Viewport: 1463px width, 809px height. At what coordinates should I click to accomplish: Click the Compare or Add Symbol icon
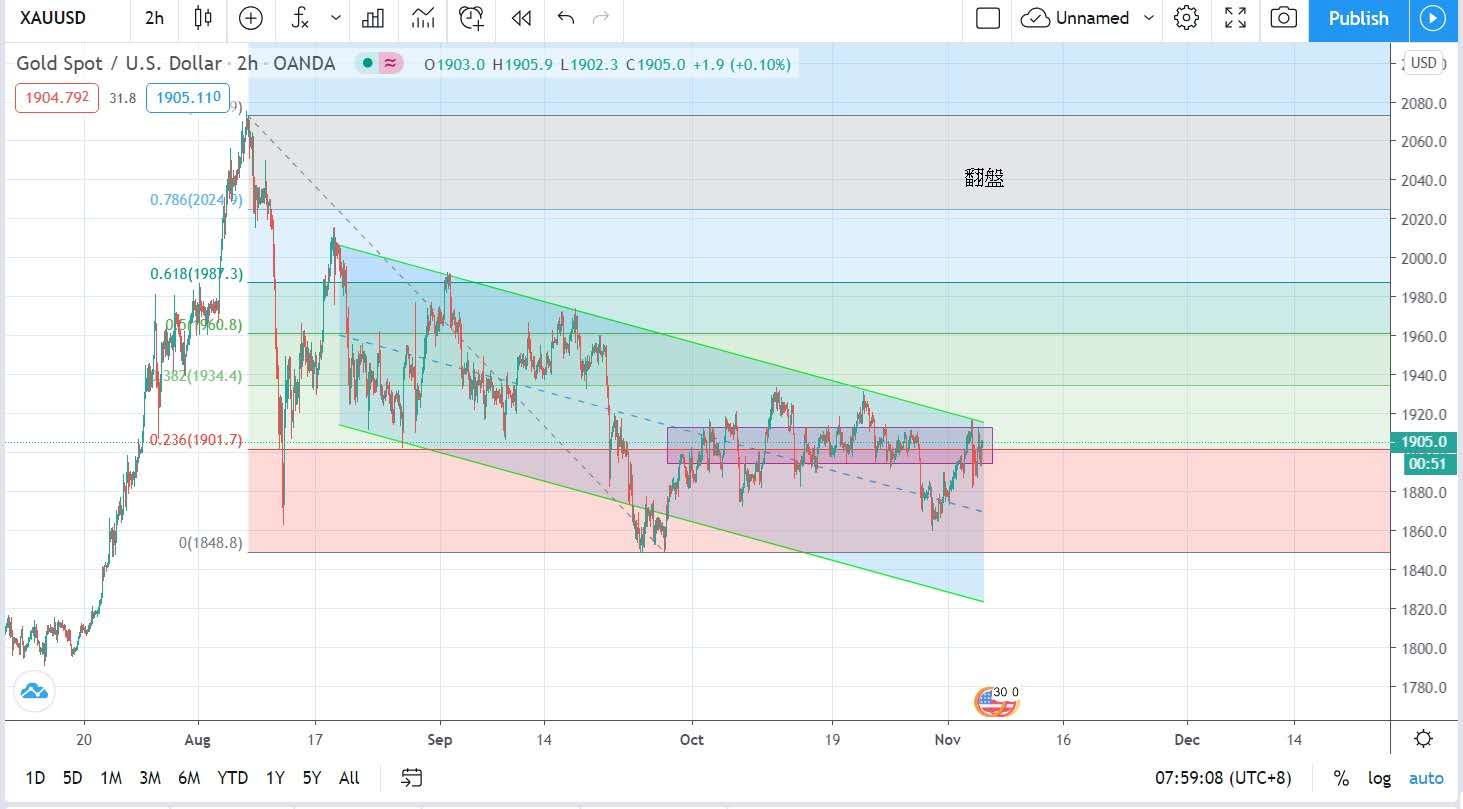point(250,18)
